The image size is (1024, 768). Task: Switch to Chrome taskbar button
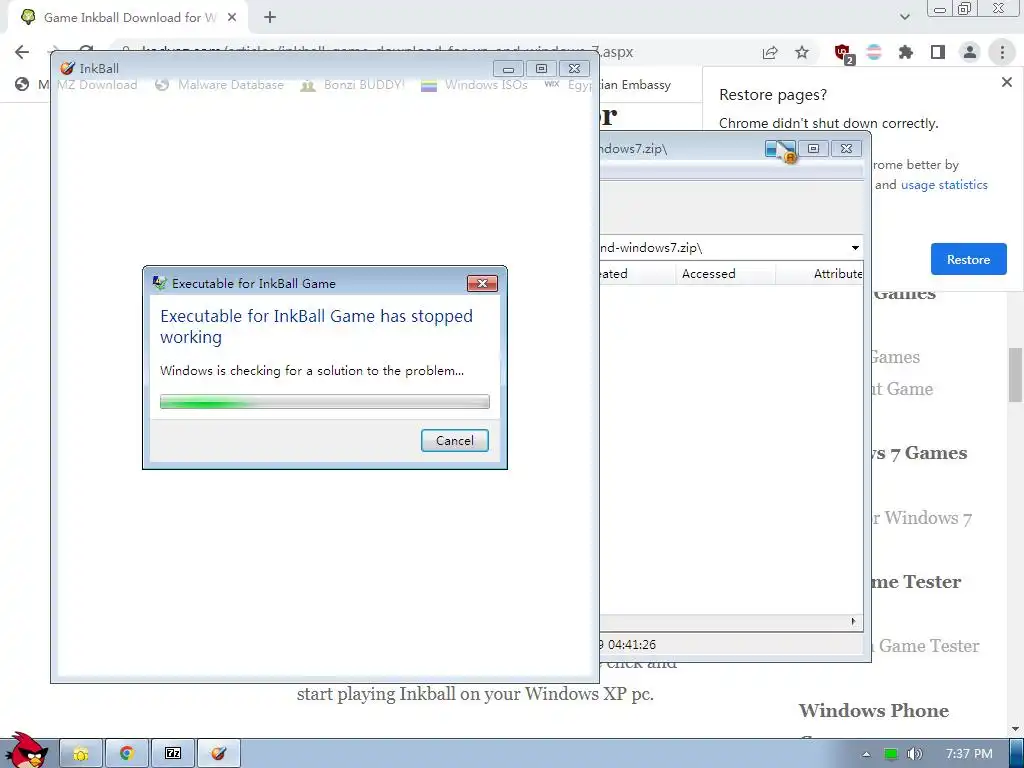127,754
